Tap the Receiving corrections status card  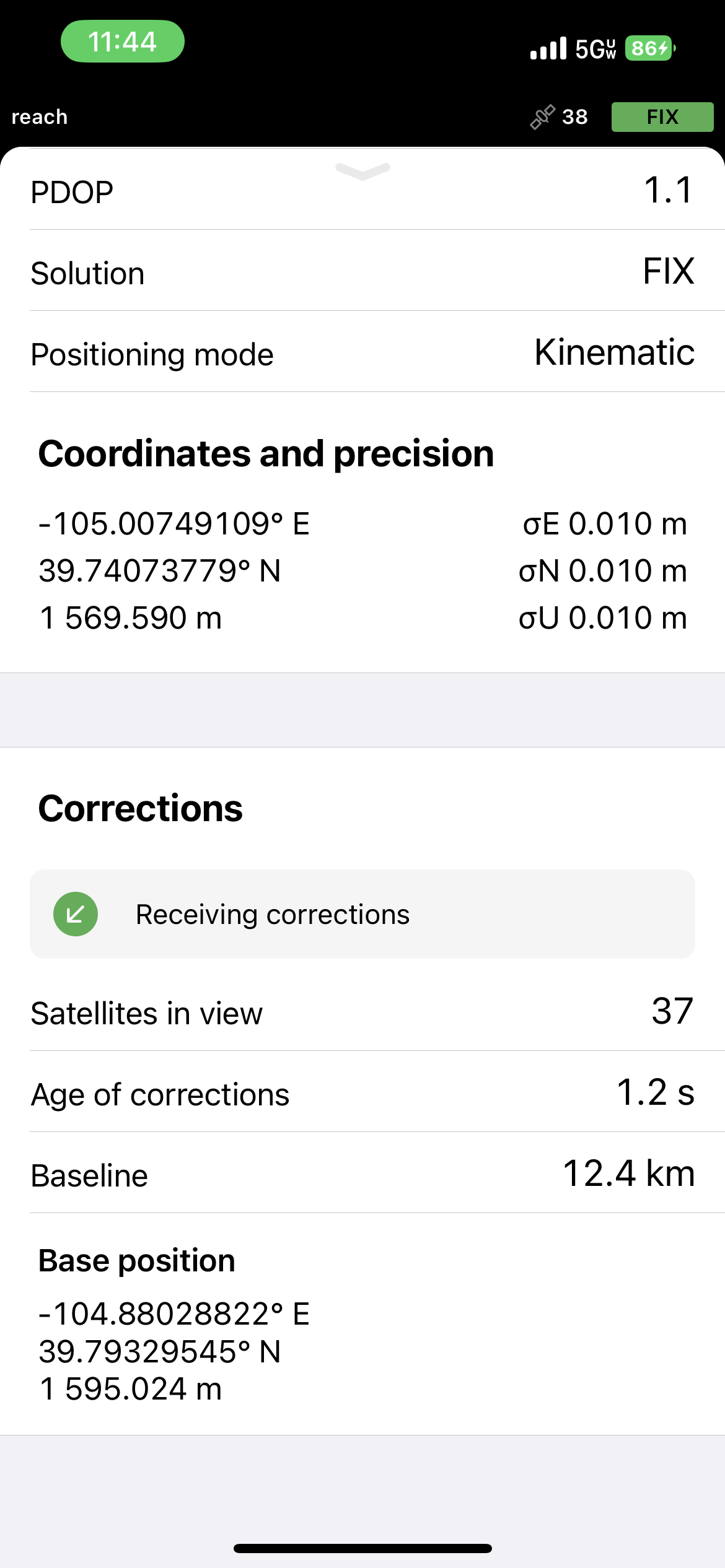pyautogui.click(x=362, y=914)
